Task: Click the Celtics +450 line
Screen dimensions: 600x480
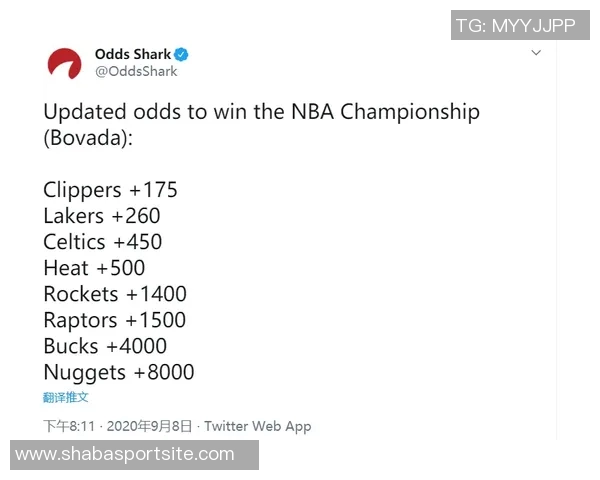Action: click(103, 242)
